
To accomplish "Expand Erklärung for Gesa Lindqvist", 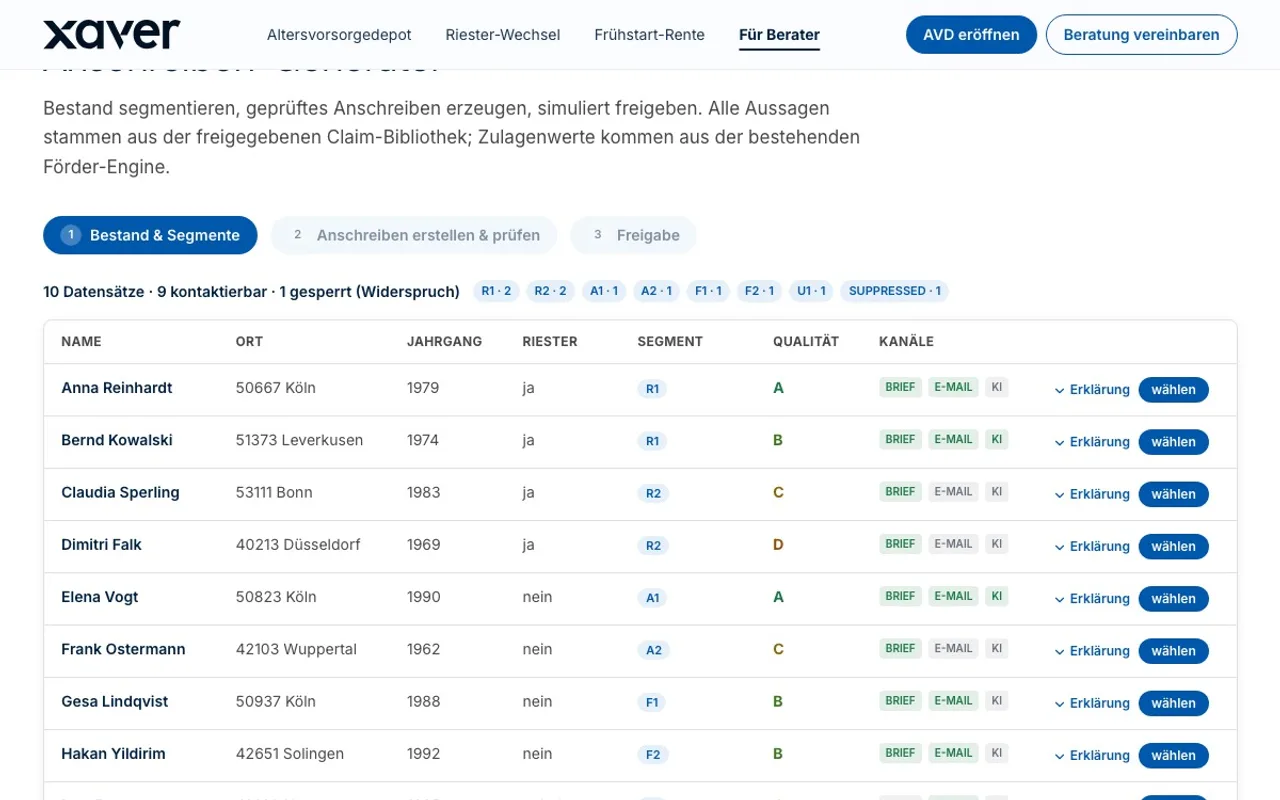I will point(1092,703).
